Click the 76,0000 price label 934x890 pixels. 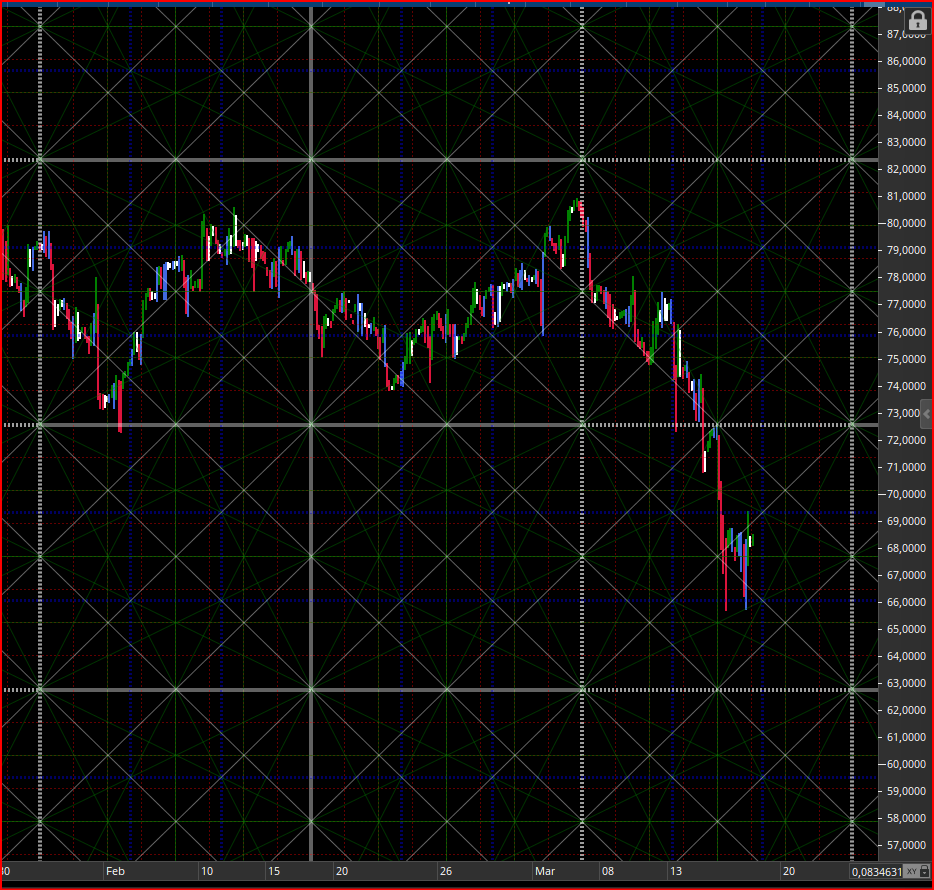pos(906,332)
